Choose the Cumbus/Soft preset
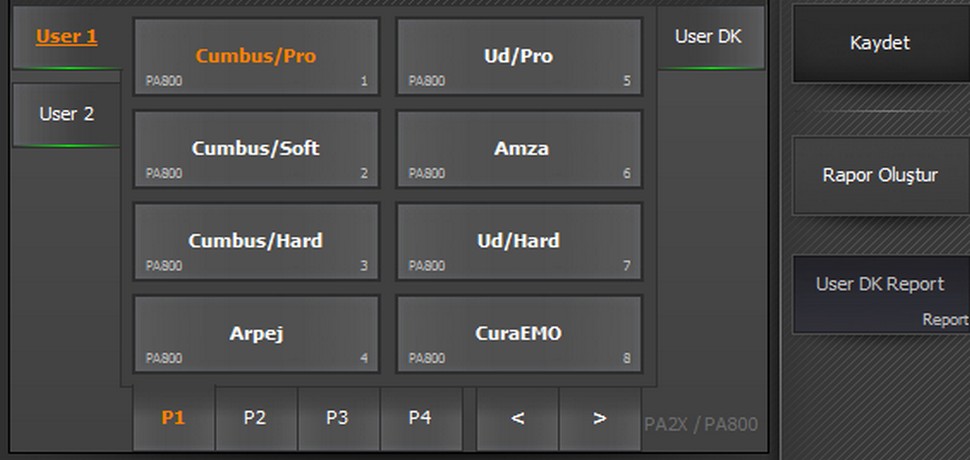The height and width of the screenshot is (460, 970). (x=256, y=149)
